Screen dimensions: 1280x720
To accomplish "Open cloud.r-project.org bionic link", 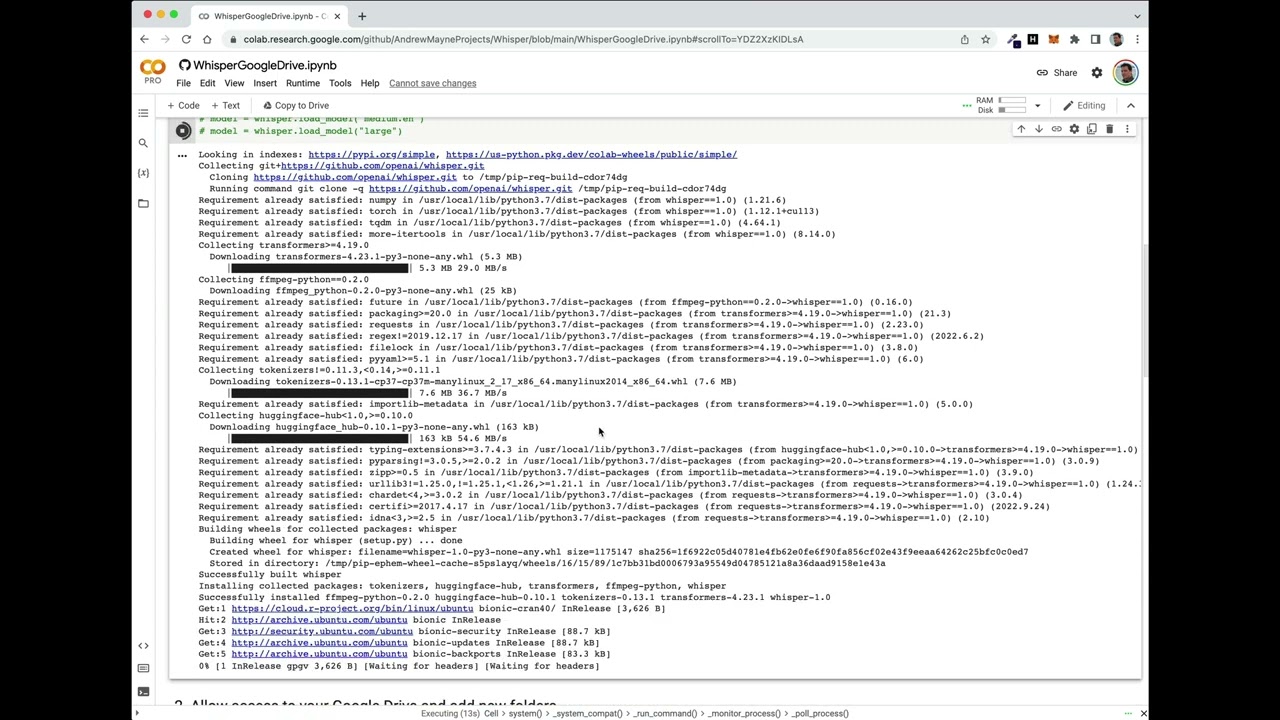I will coord(352,608).
